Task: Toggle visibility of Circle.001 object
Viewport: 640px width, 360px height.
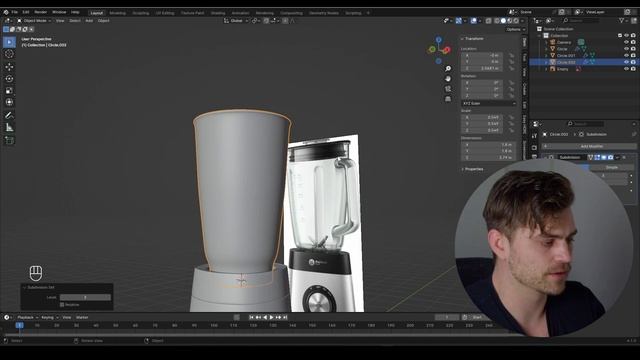Action: click(627, 55)
